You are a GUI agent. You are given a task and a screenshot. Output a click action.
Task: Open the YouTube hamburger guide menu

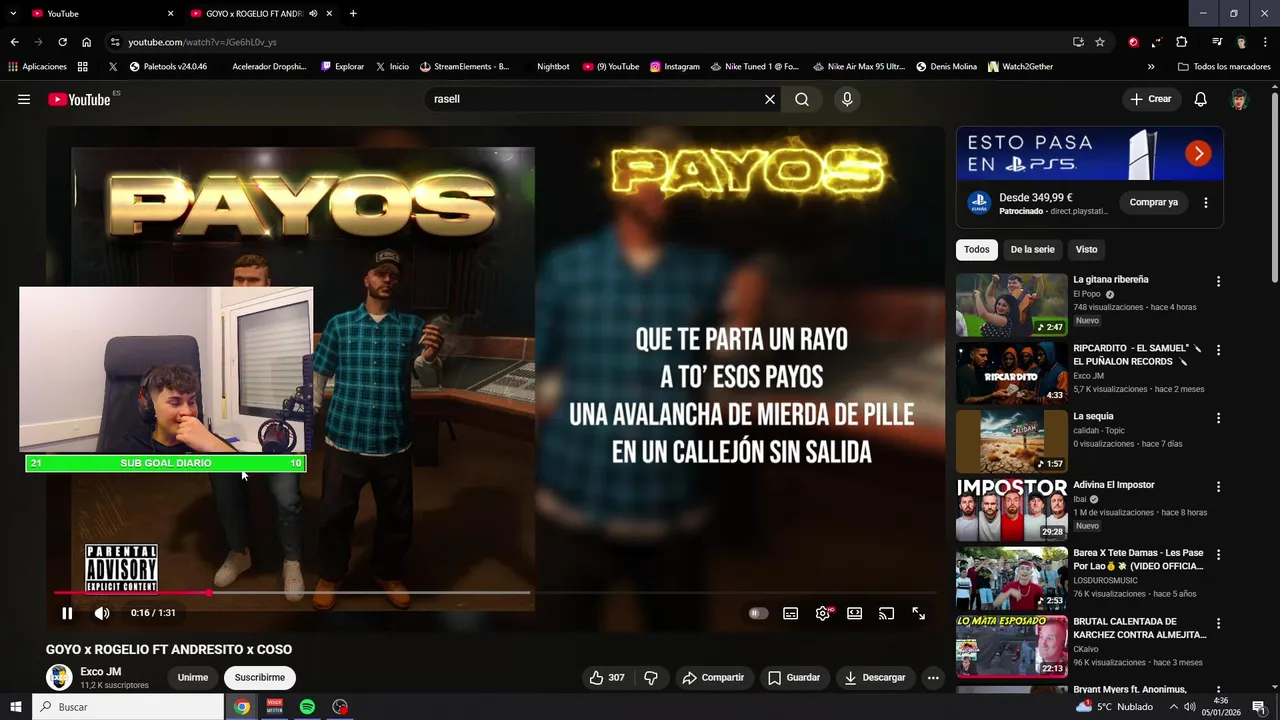[24, 99]
